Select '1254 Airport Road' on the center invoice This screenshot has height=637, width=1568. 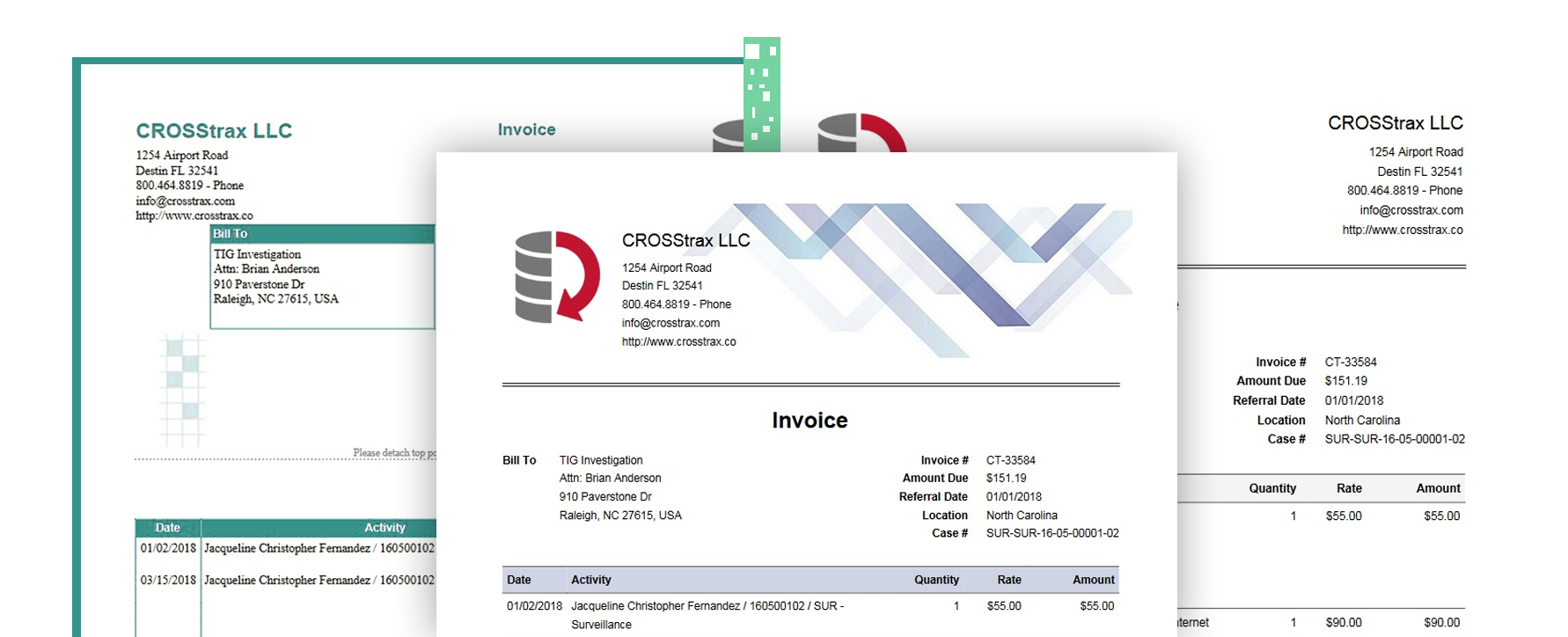tap(666, 267)
